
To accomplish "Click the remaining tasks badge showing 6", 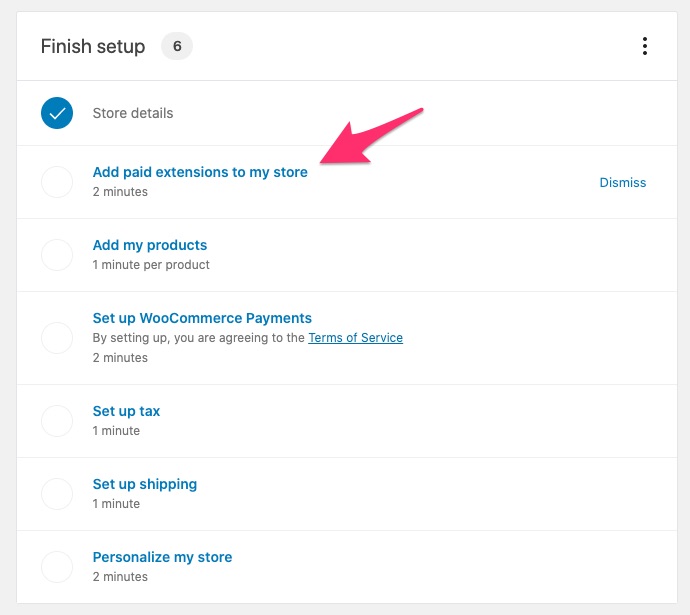I will tap(177, 46).
